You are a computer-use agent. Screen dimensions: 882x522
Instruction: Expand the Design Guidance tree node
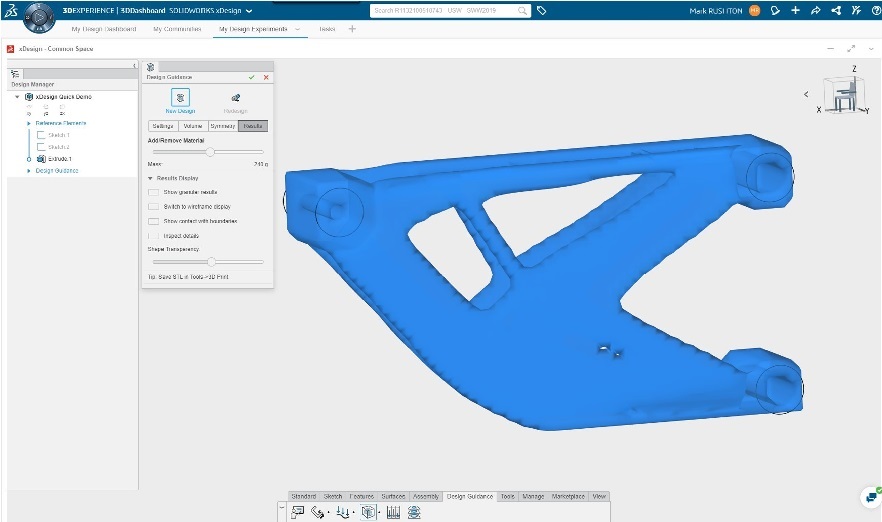[x=29, y=171]
